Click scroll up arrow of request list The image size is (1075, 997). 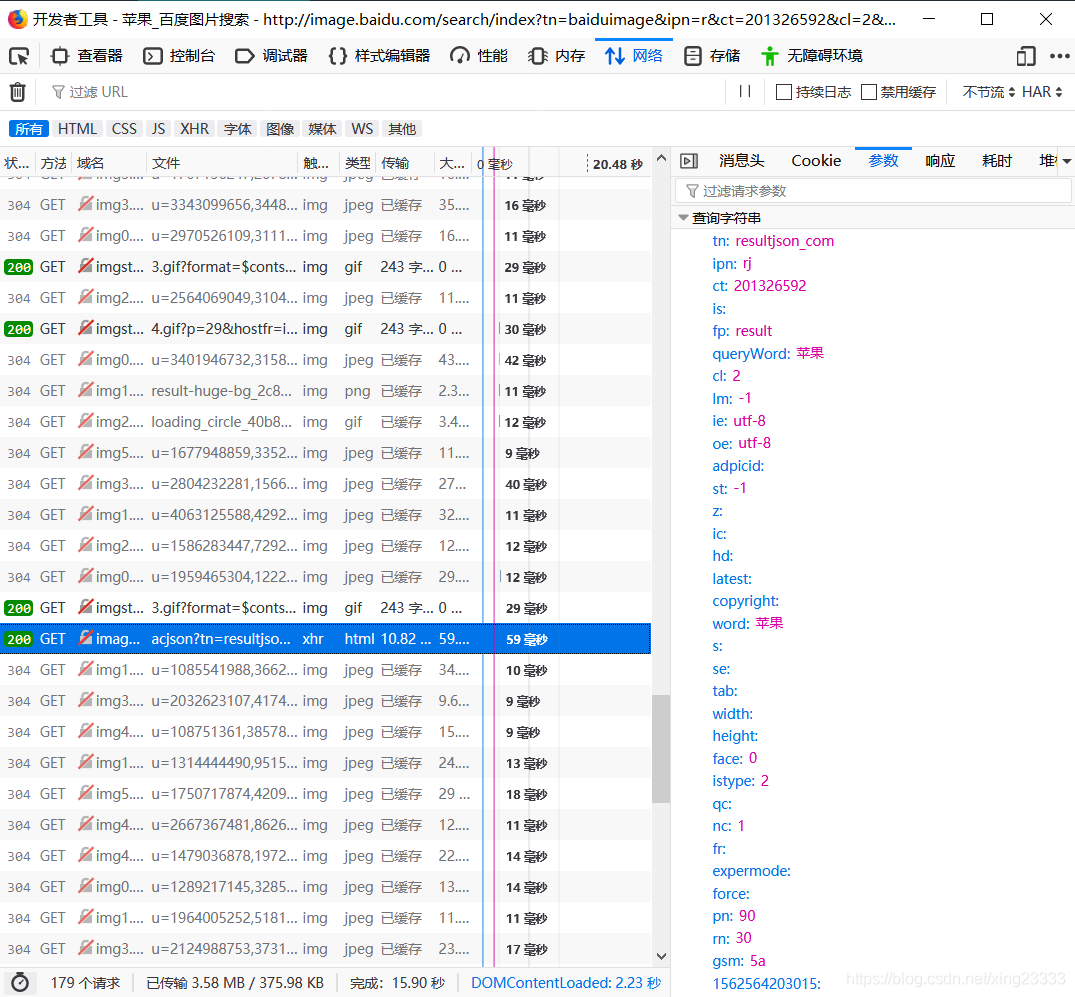tap(661, 158)
